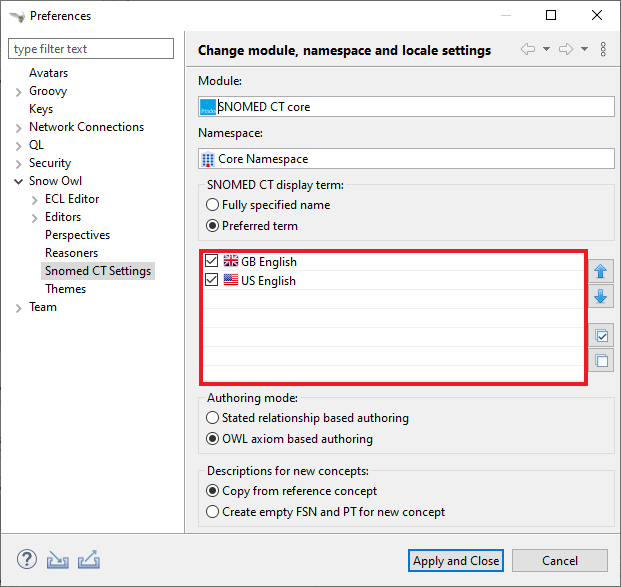
Task: Click the export preferences icon
Action: pos(88,560)
